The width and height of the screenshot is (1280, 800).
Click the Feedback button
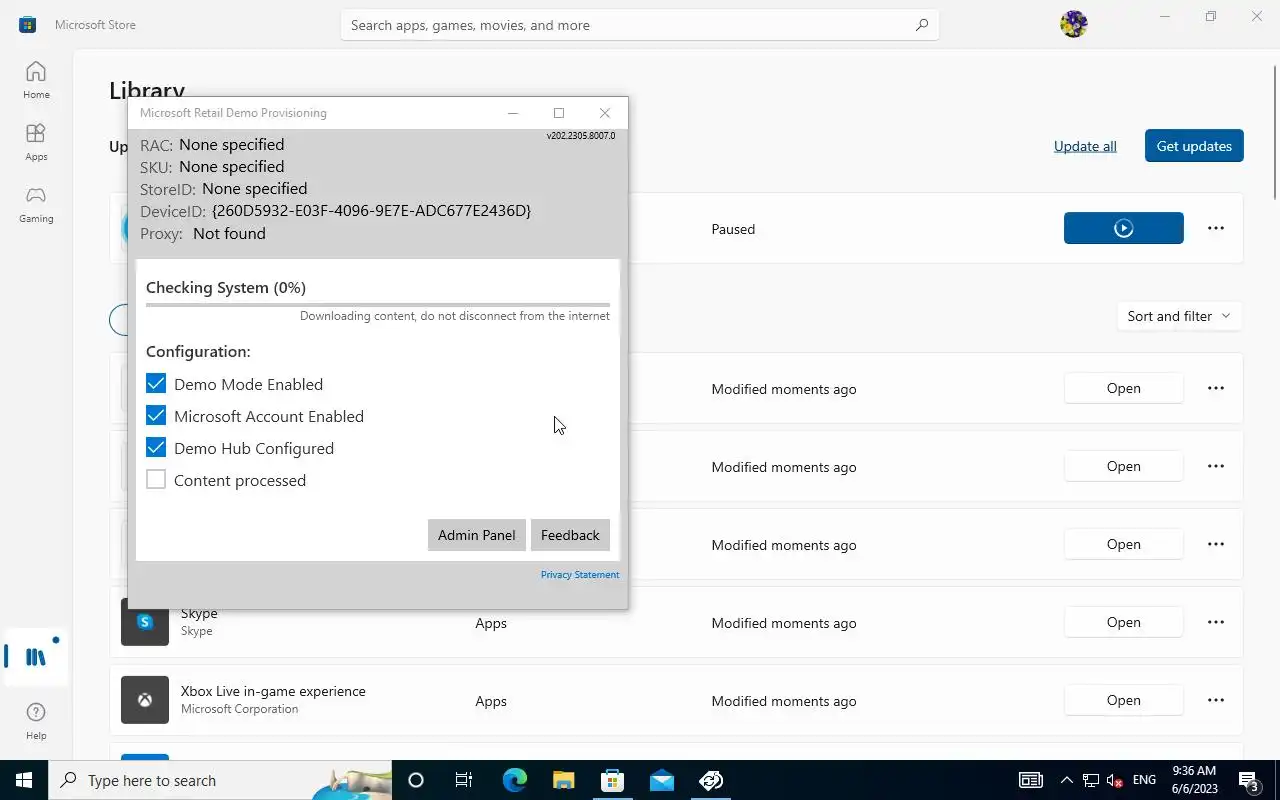[x=570, y=535]
